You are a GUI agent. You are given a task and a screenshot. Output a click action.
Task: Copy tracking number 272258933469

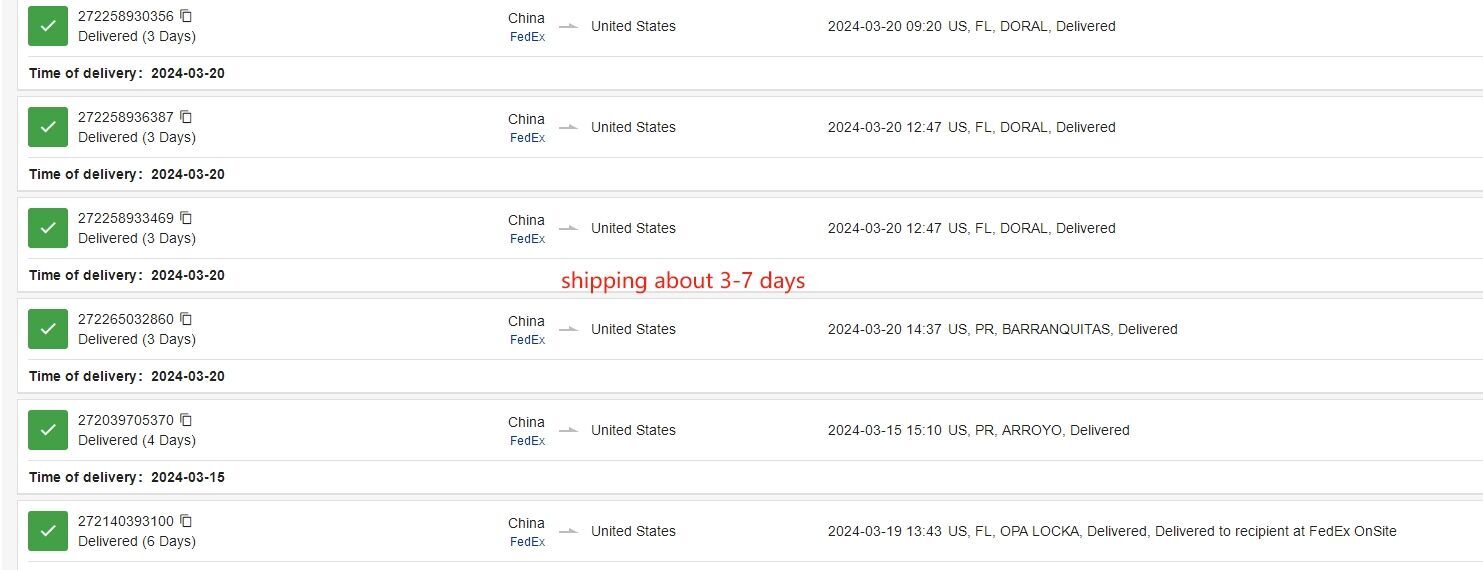pos(186,218)
